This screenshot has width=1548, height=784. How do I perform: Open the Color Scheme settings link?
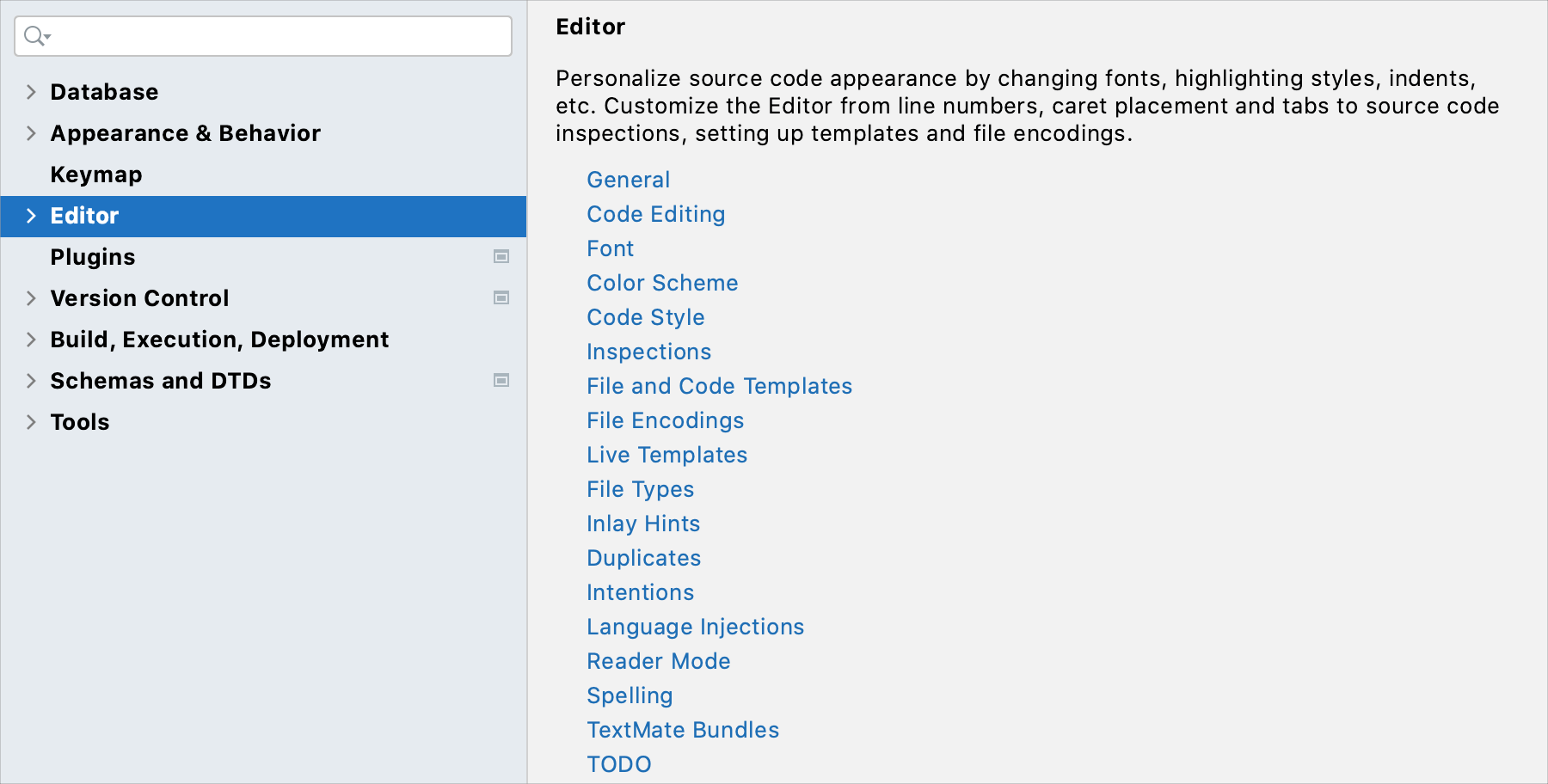[x=661, y=282]
